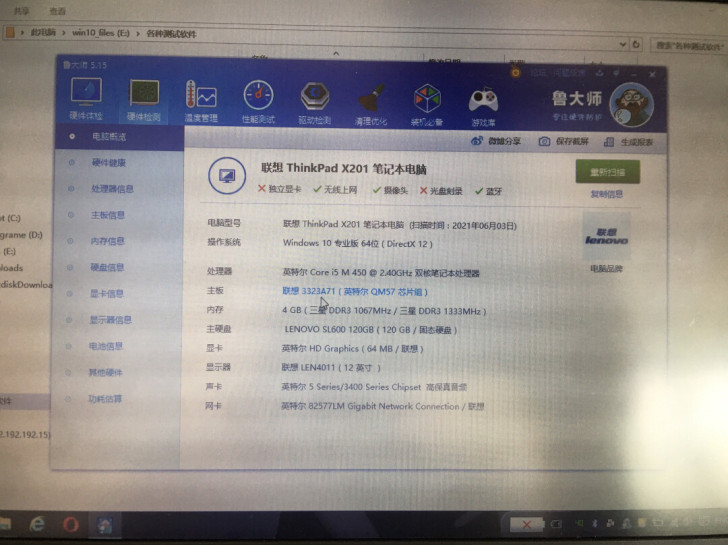Click the 无线上网 wireless status indicator
728x545 pixels.
click(335, 189)
